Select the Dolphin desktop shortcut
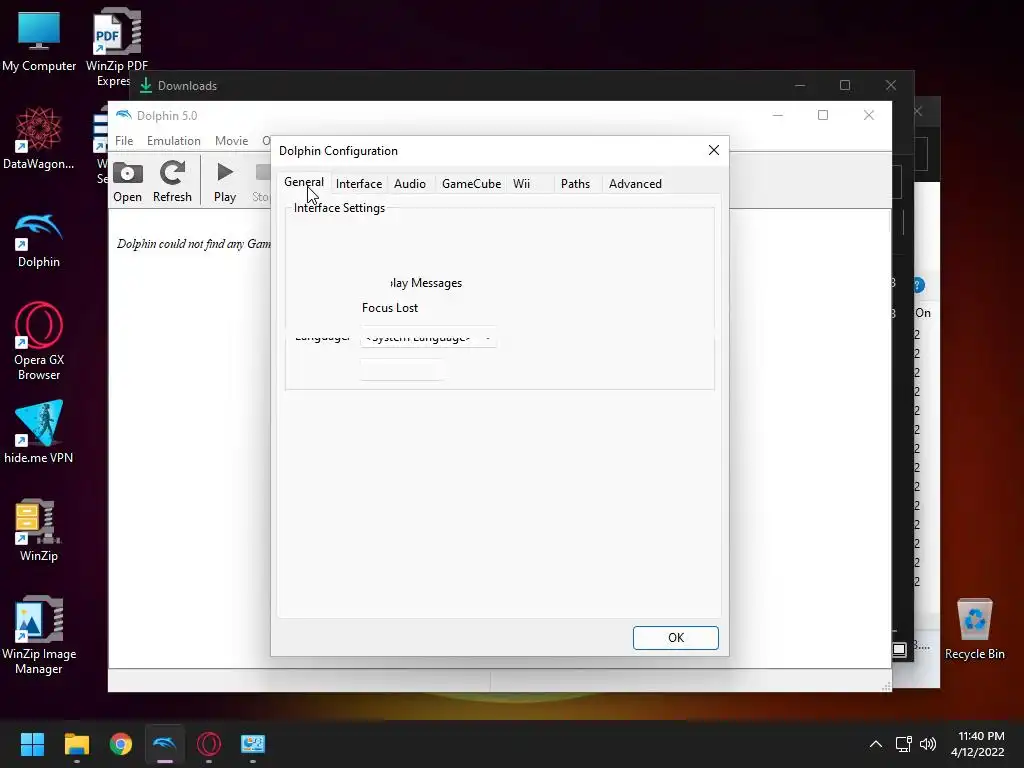 point(39,240)
